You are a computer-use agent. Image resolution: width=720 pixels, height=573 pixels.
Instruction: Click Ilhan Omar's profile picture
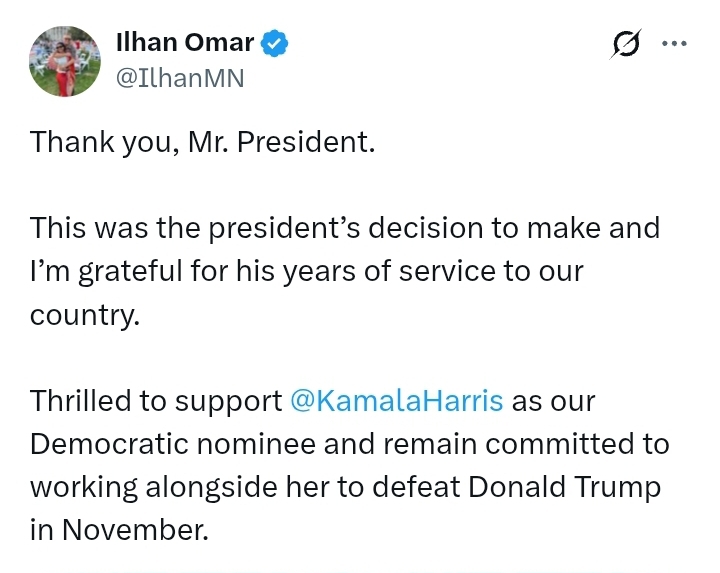click(x=65, y=61)
